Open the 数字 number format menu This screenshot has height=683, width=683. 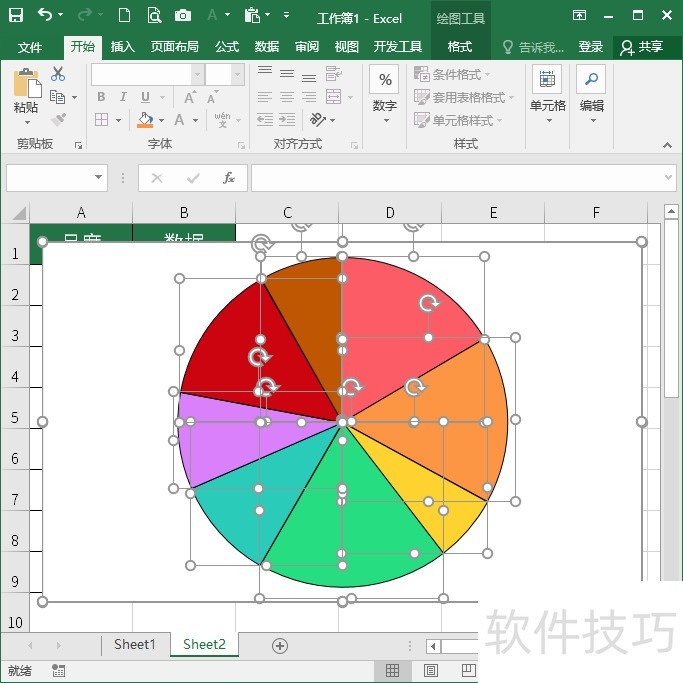(384, 95)
